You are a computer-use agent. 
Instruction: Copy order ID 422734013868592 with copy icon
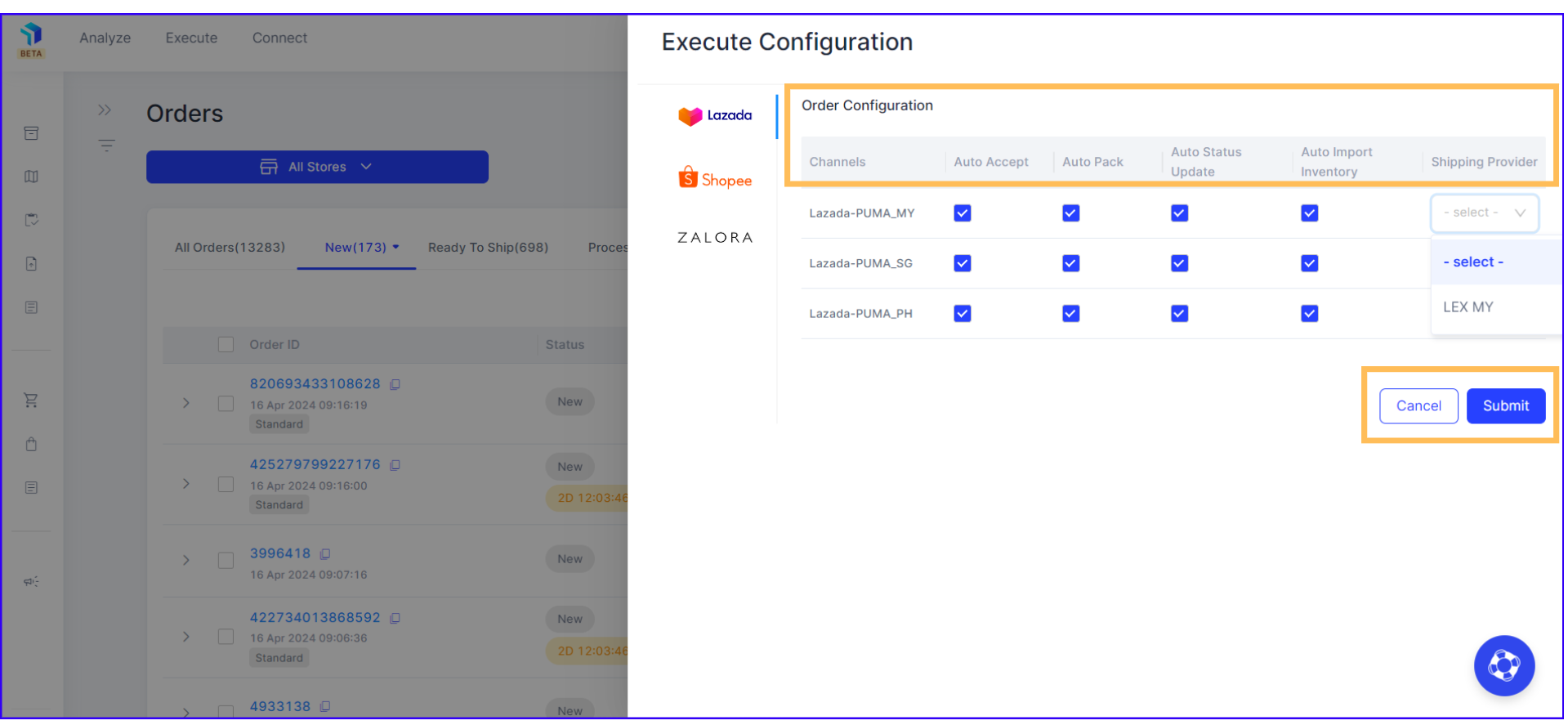(x=395, y=619)
